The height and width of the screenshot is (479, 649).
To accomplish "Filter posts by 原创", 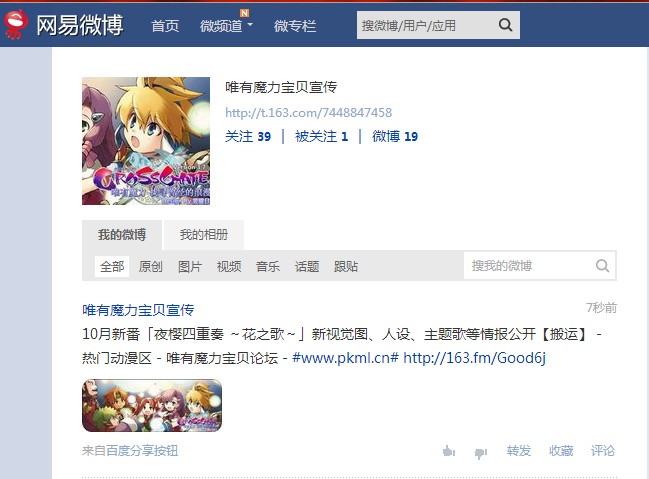I will click(151, 266).
